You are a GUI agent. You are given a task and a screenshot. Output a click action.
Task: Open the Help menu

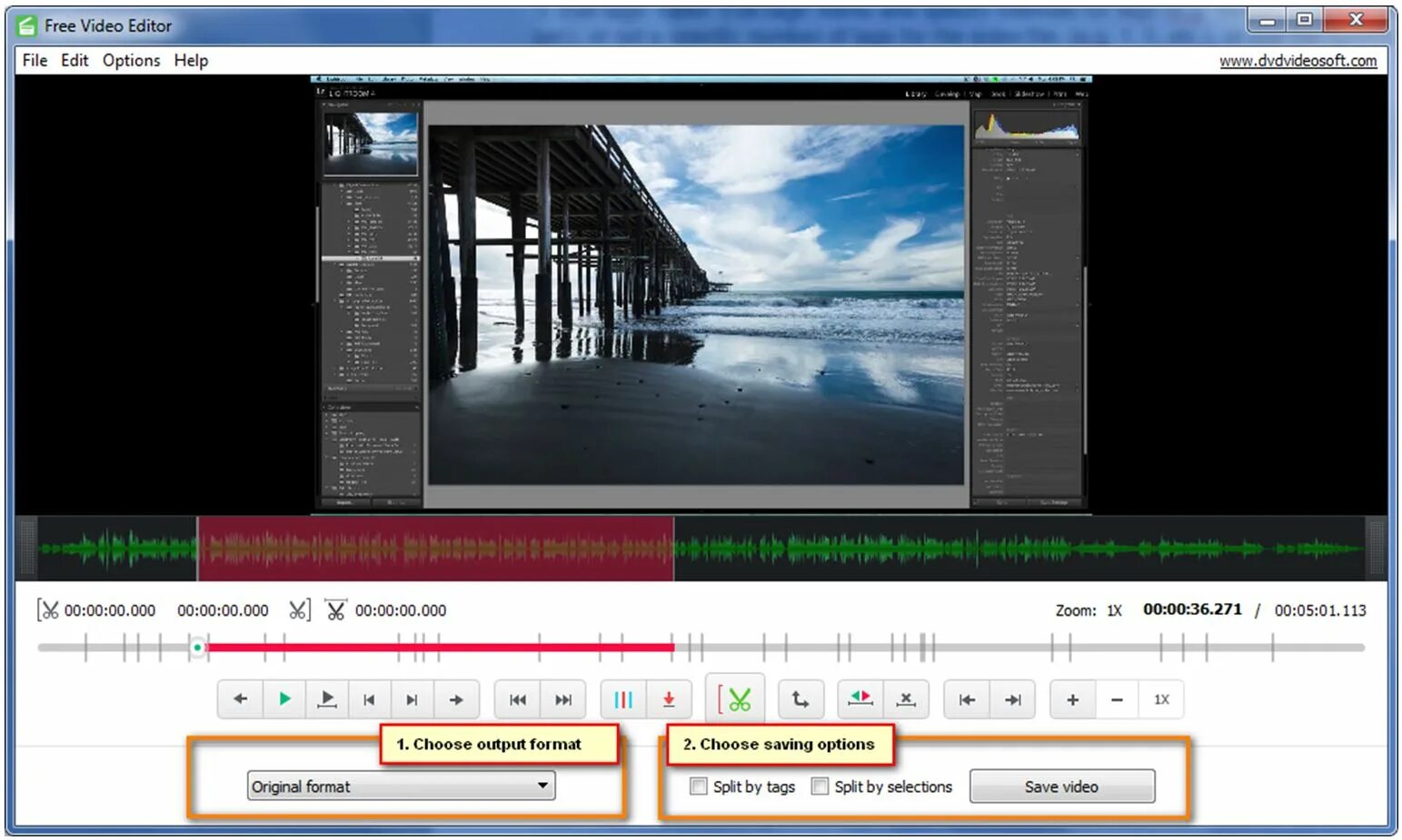click(x=191, y=61)
